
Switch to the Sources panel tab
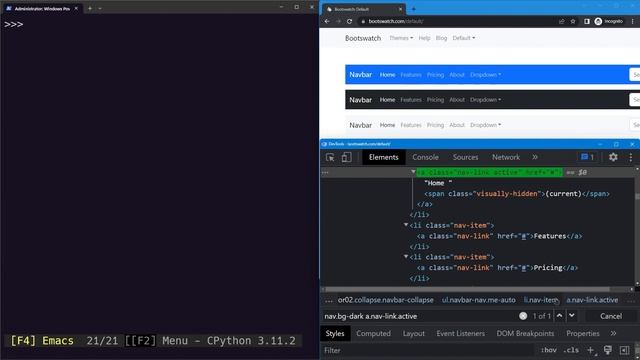click(x=465, y=157)
